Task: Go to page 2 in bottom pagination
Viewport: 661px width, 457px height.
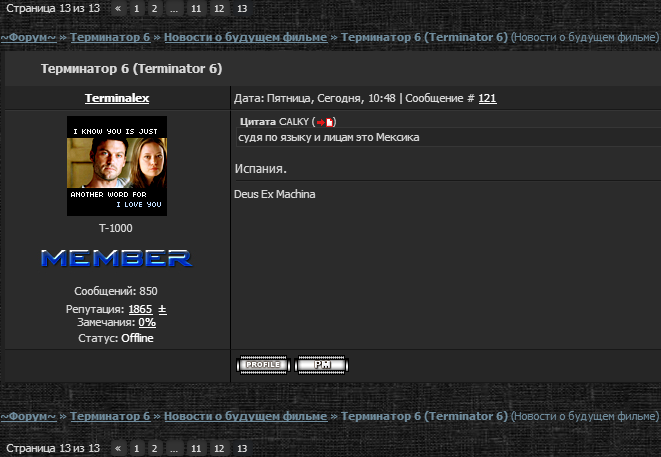Action: [x=154, y=448]
